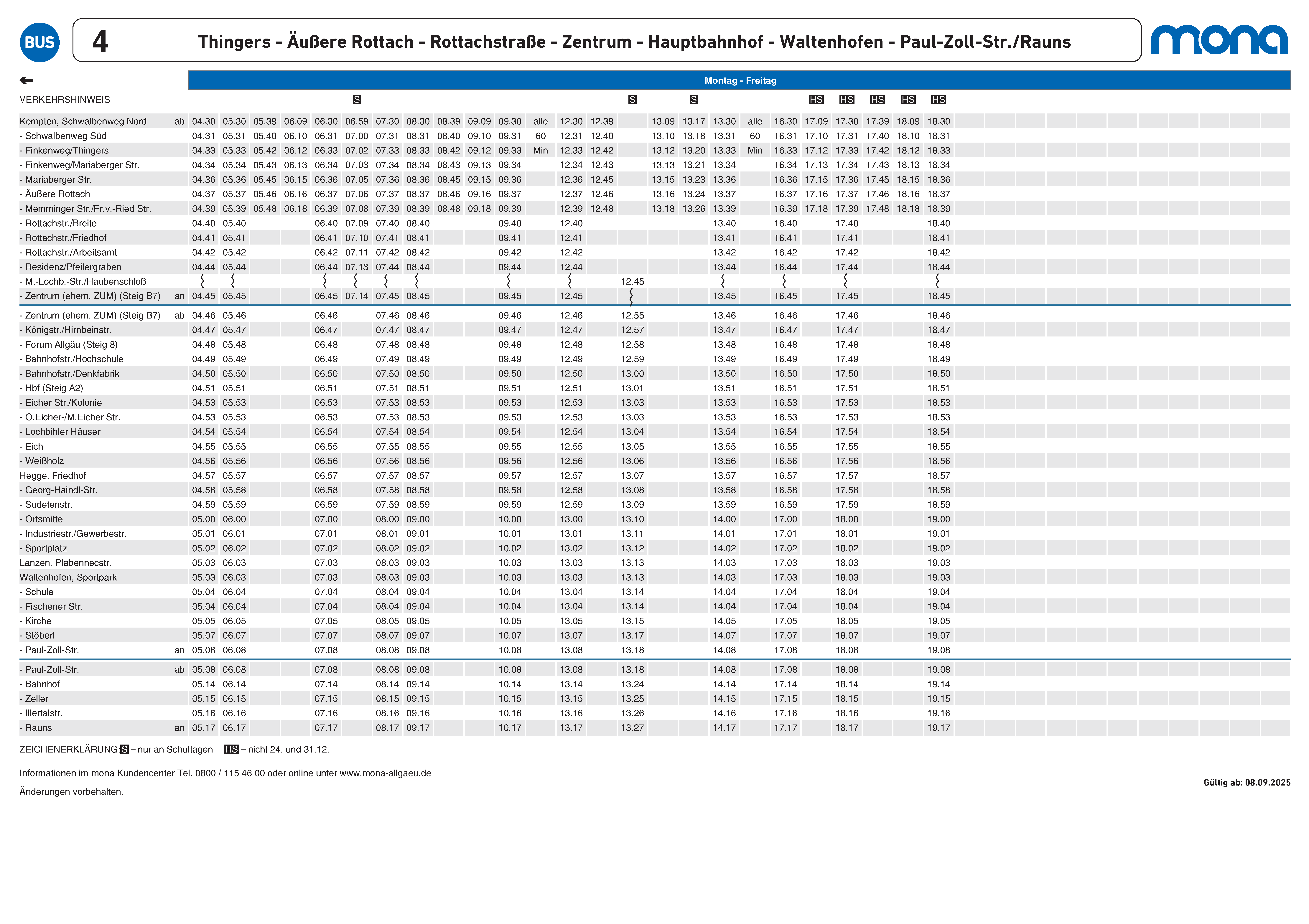Viewport: 1309px width, 924px height.
Task: Click the S marker above the 13.17 column
Action: 694,100
